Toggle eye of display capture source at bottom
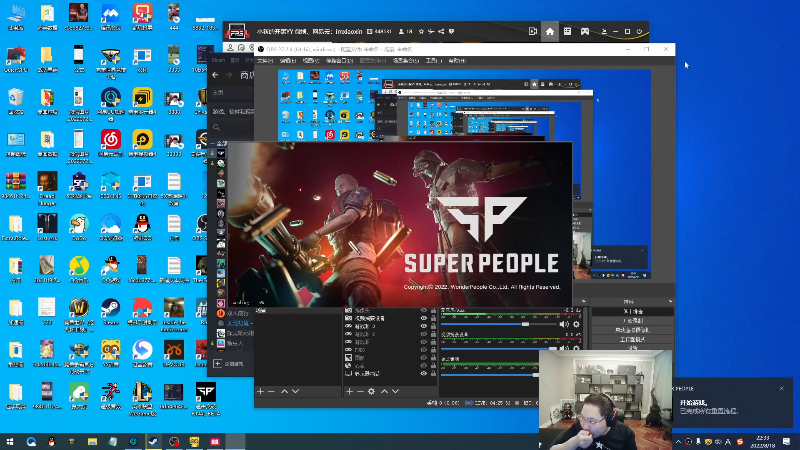The image size is (800, 450). coord(423,373)
